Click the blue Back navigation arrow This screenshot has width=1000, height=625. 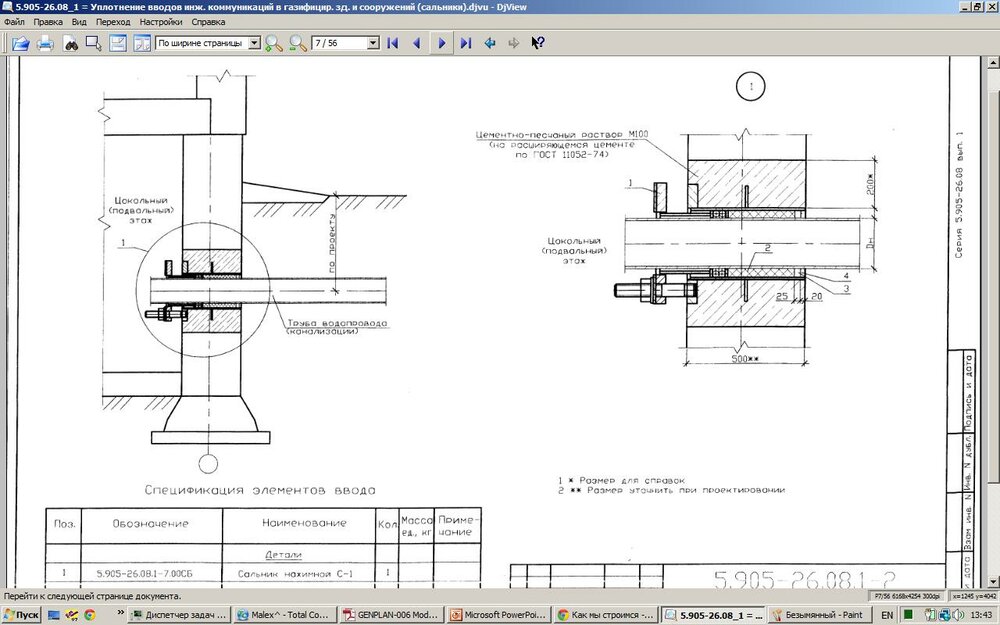click(490, 43)
